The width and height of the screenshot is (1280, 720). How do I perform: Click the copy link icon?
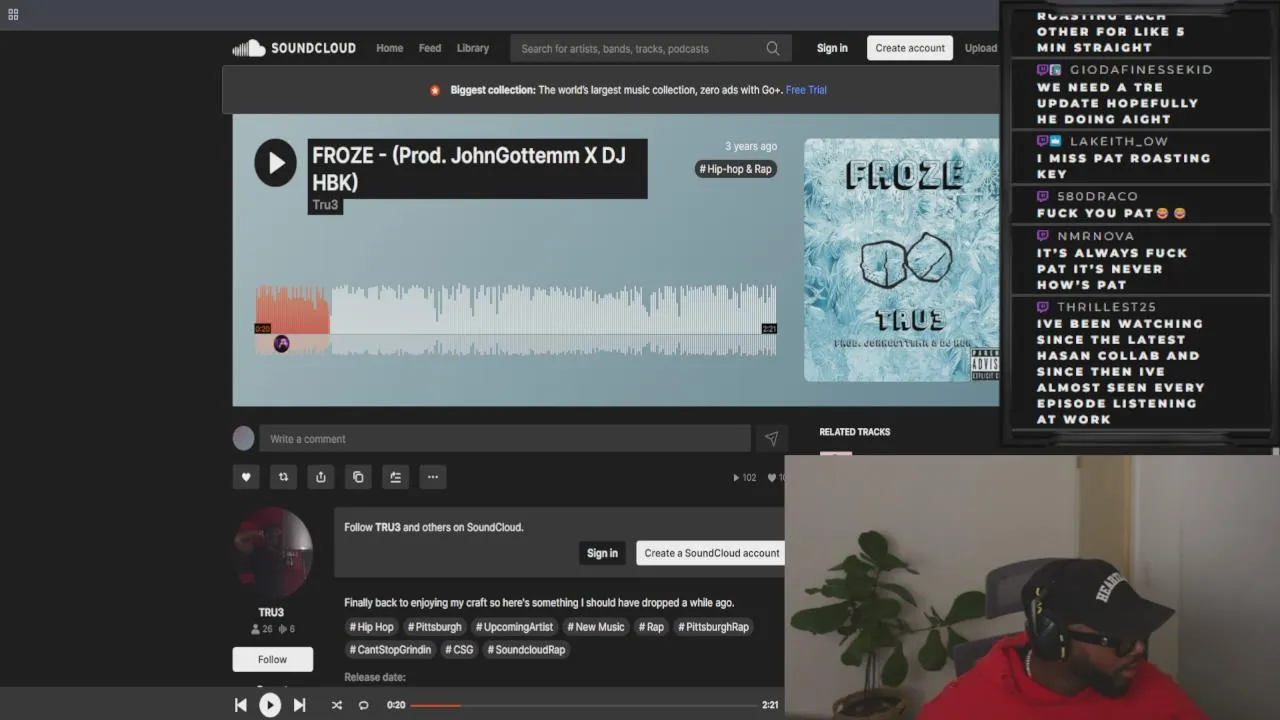pyautogui.click(x=358, y=477)
